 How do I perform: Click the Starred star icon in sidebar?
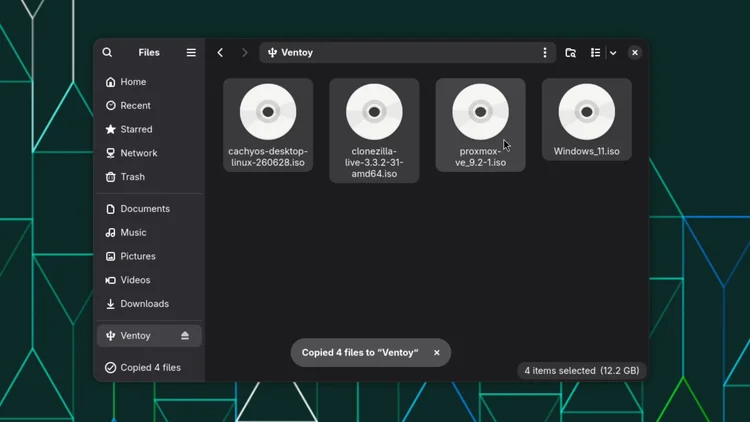[110, 129]
